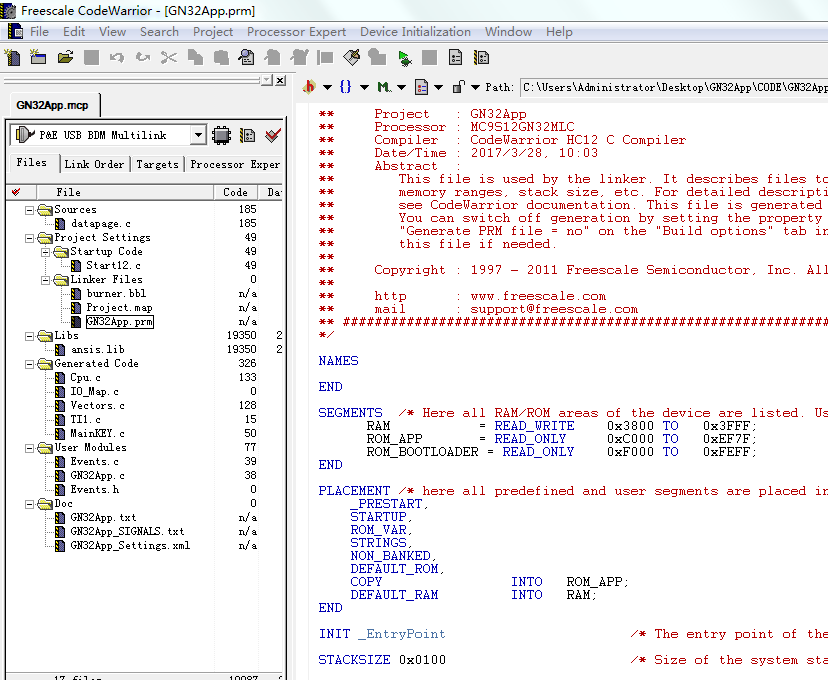Open the Edit menu

coord(74,32)
